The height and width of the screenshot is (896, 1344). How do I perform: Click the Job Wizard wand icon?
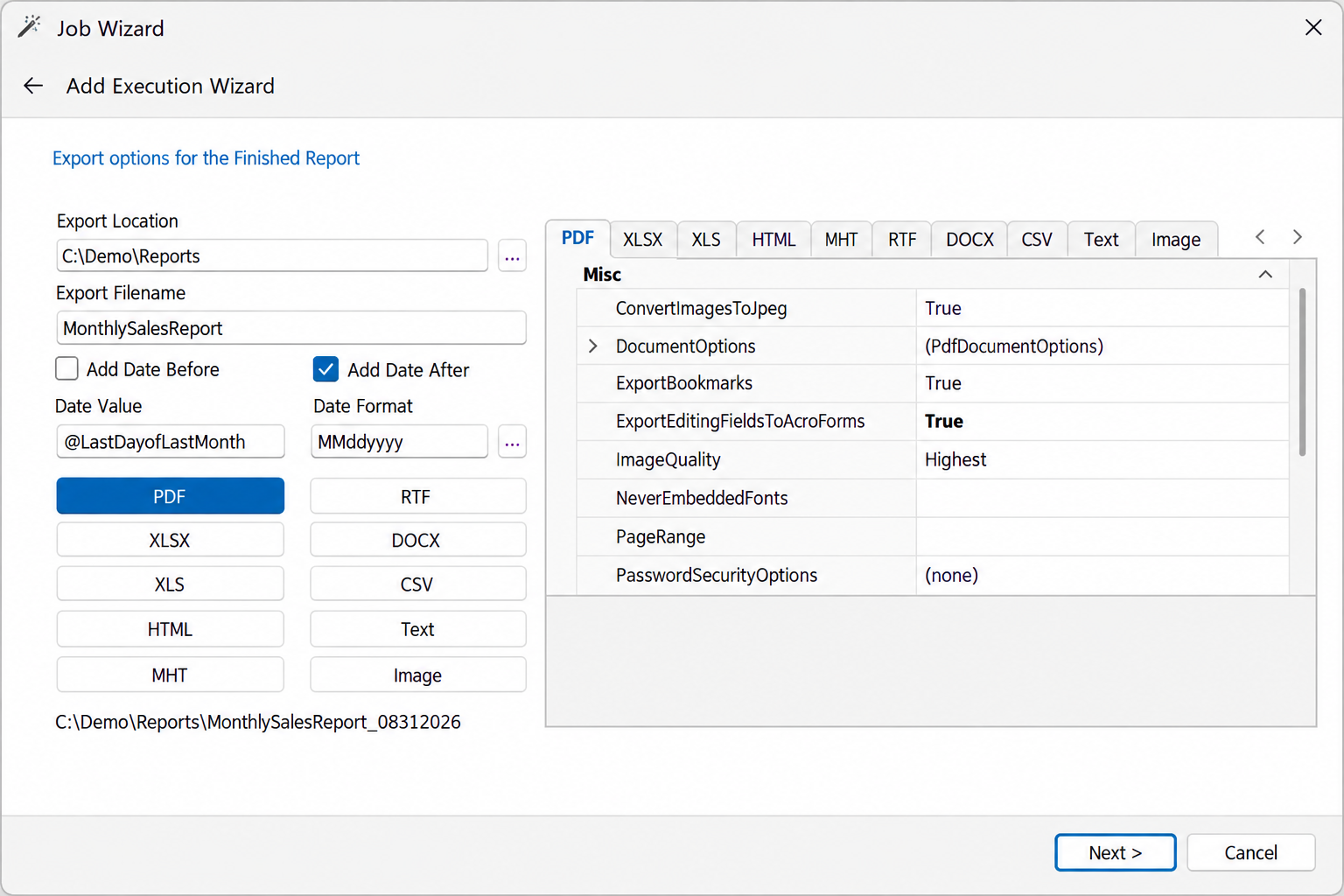(x=30, y=26)
